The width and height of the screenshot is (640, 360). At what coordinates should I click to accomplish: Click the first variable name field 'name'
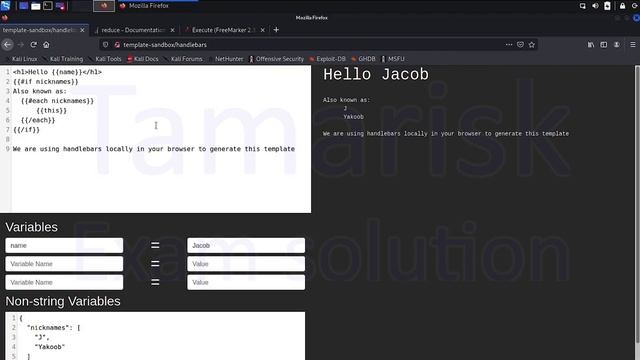(x=64, y=246)
